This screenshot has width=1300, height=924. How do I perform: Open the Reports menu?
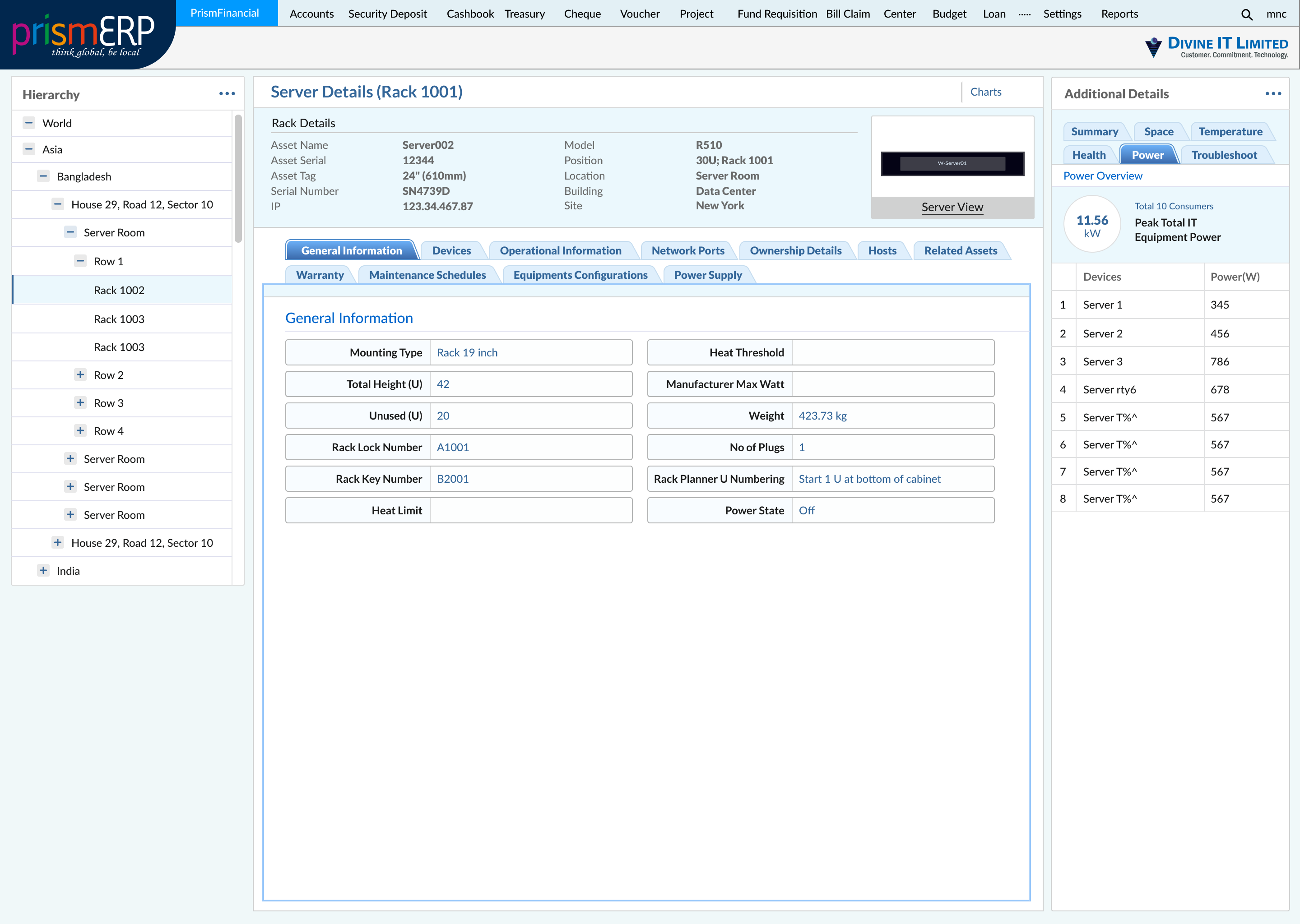tap(1119, 14)
